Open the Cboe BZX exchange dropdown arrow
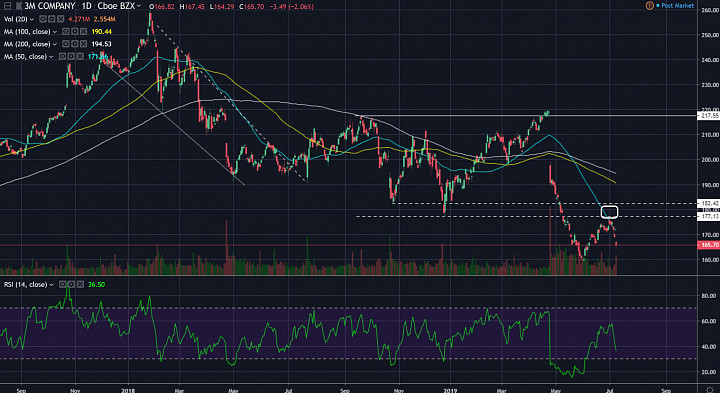The width and height of the screenshot is (720, 393). [x=139, y=6]
